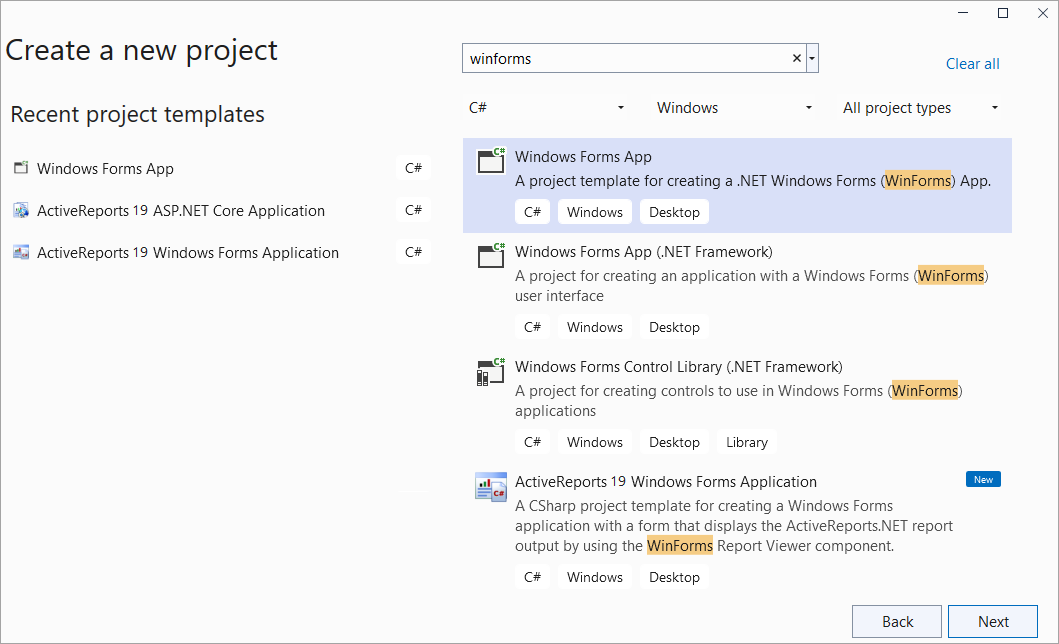Screen dimensions: 1059x644
Task: Click the recent ActiveReports 19 Windows Forms Application icon
Action: [x=21, y=252]
